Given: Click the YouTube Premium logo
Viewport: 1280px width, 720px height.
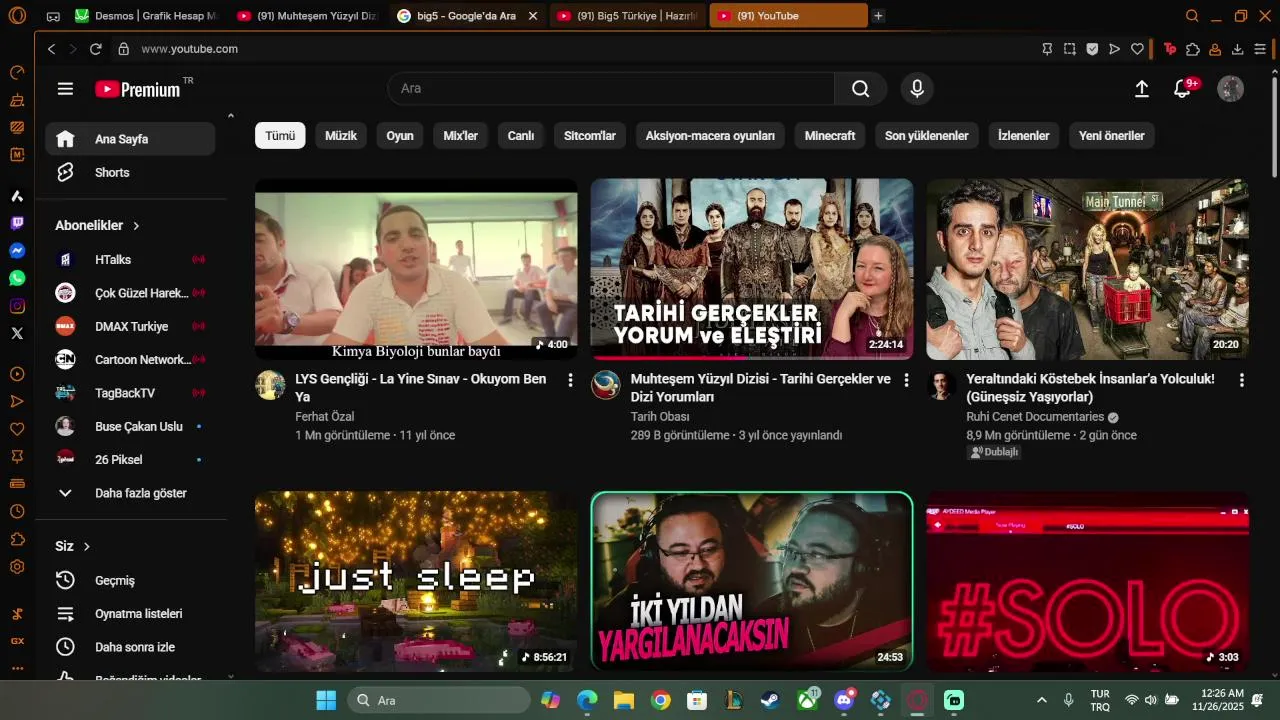Looking at the screenshot, I should coord(138,89).
